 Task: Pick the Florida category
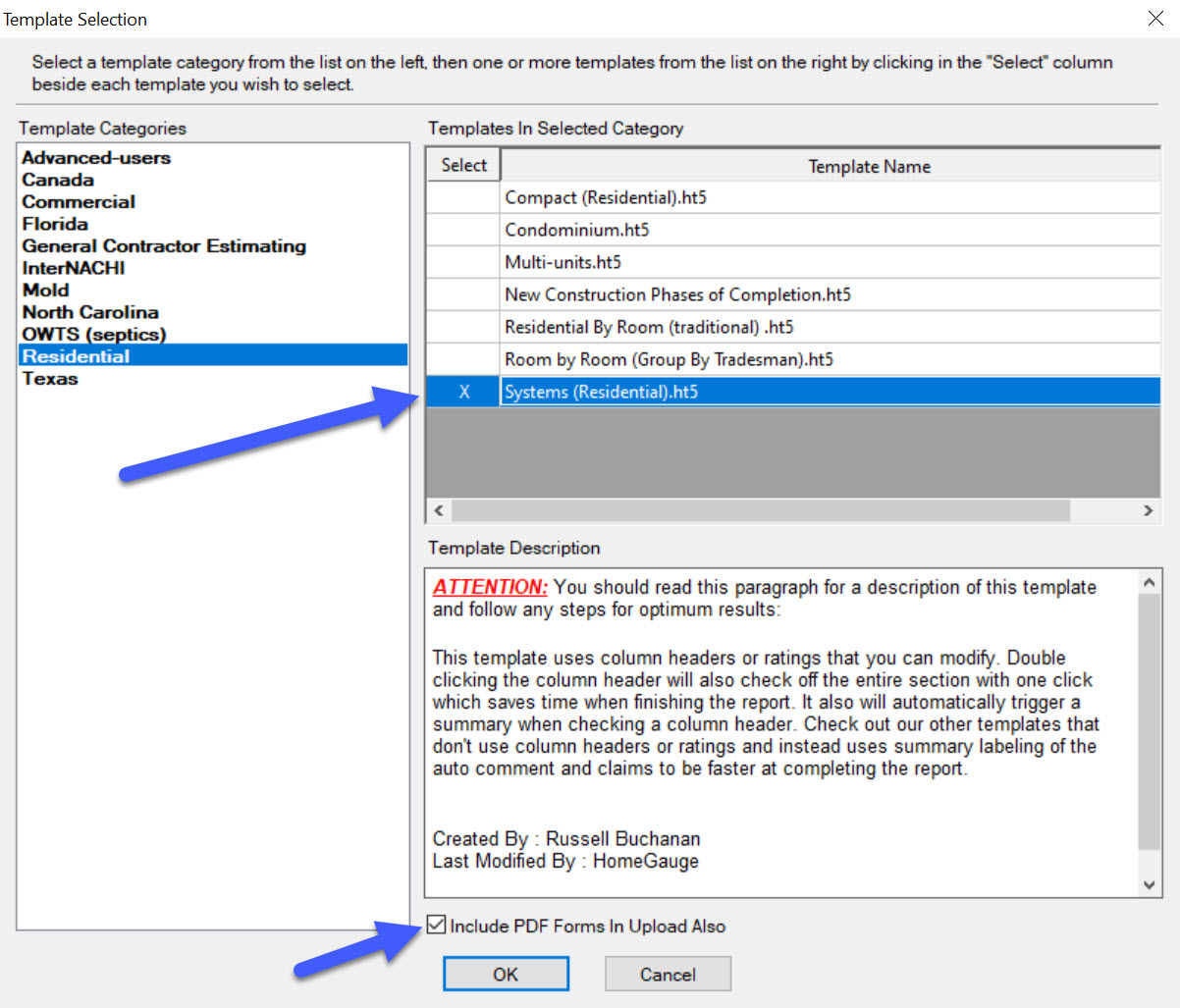coord(55,224)
